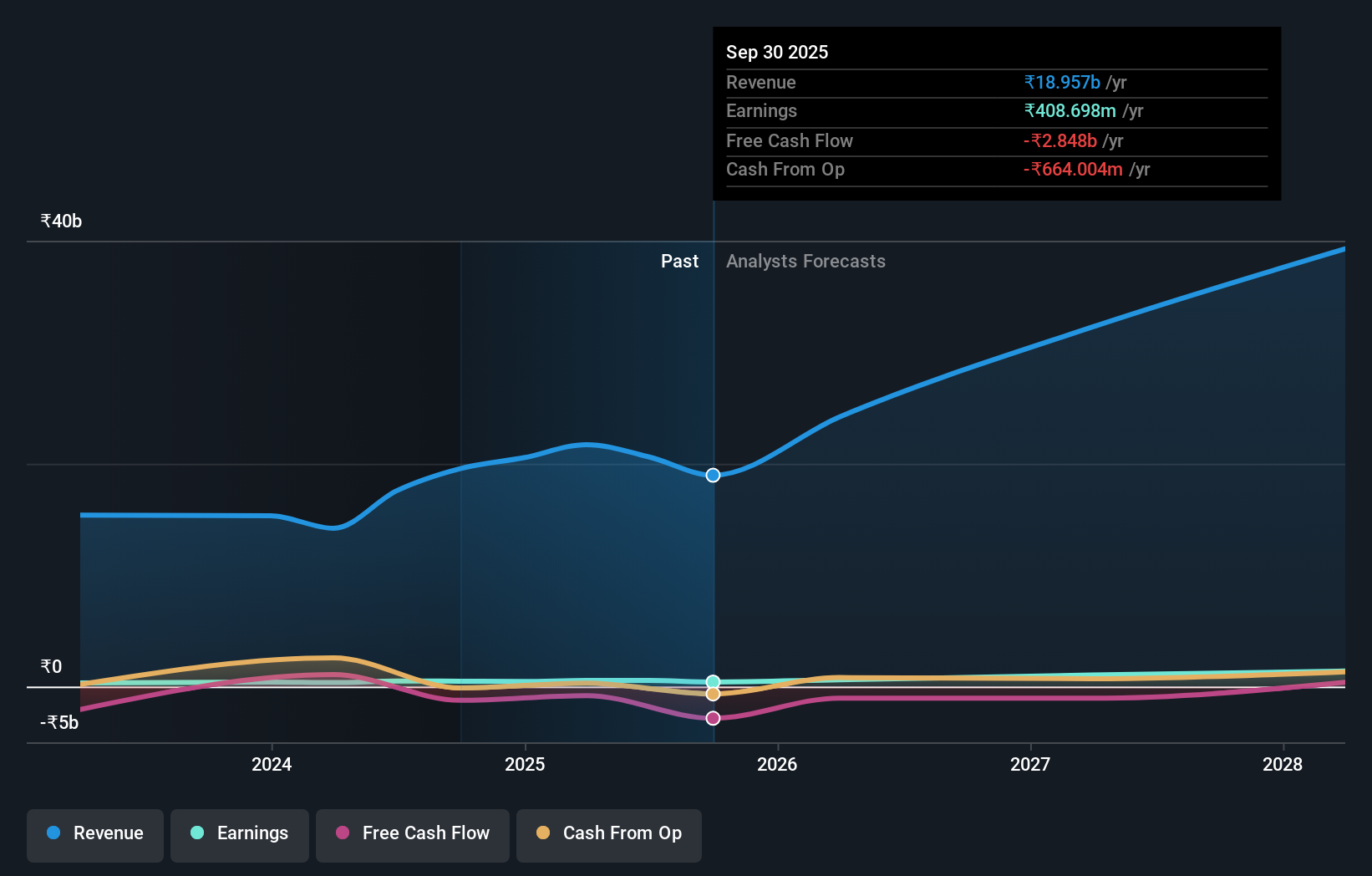Click the ₹40b axis gridline label
Viewport: 1372px width, 876px height.
coord(59,221)
